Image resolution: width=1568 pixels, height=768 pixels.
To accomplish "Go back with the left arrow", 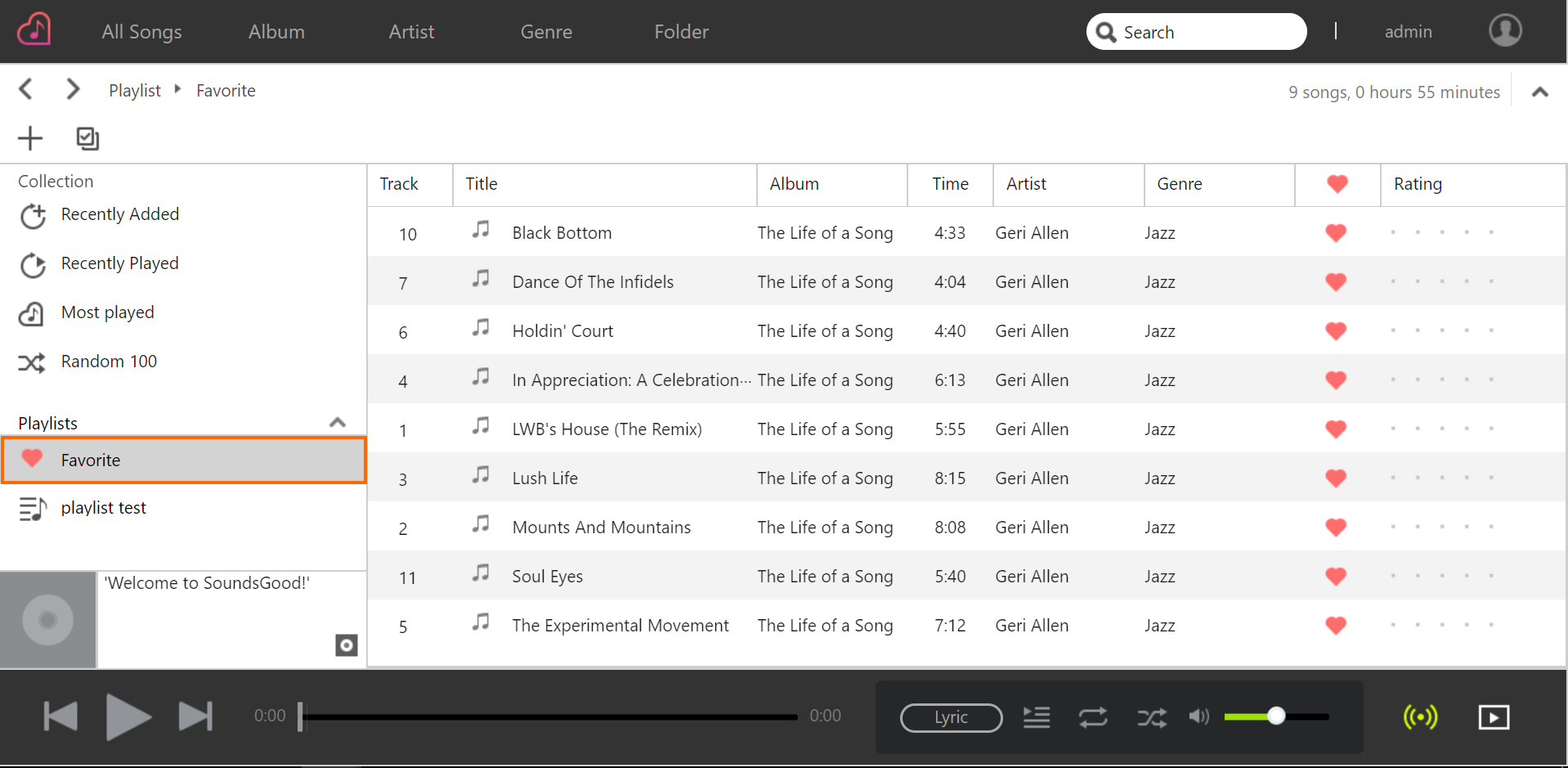I will coord(26,88).
